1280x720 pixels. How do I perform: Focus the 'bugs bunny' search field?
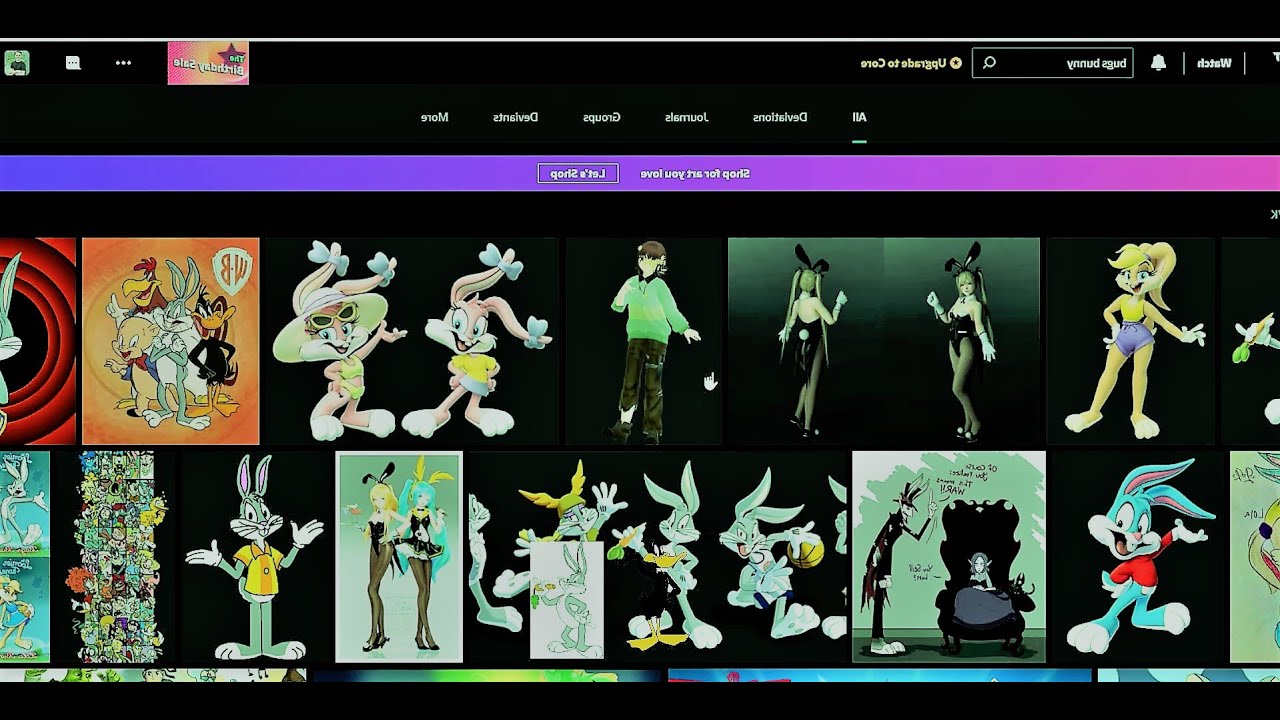1053,63
